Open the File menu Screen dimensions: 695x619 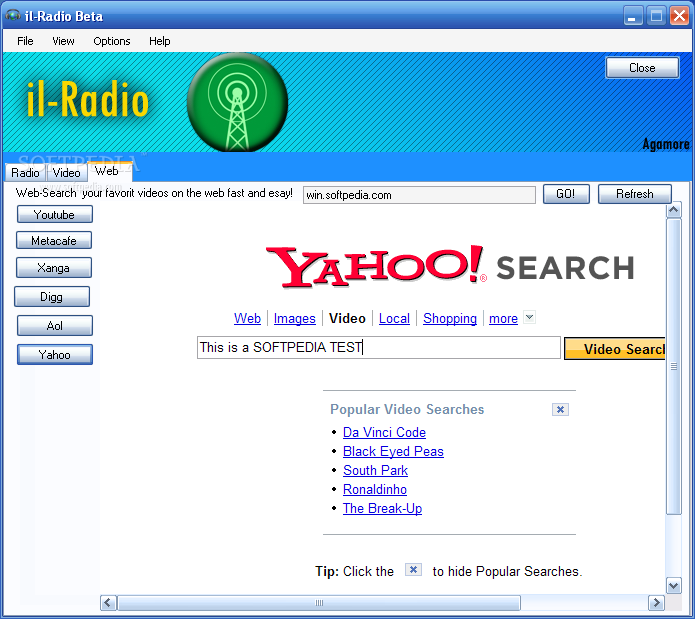coord(25,41)
